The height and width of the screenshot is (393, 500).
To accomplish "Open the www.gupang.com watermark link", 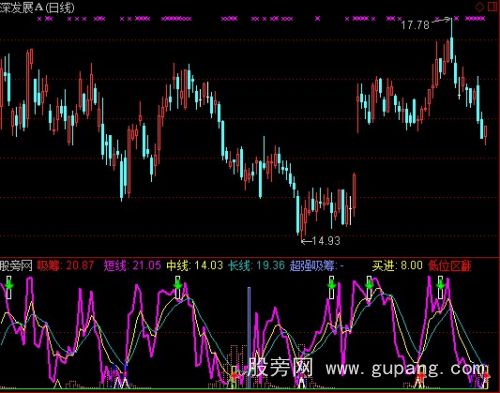I will 405,369.
